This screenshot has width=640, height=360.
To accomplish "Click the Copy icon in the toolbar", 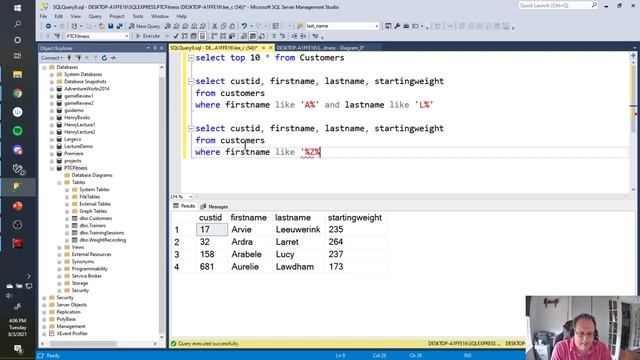I will tap(223, 26).
